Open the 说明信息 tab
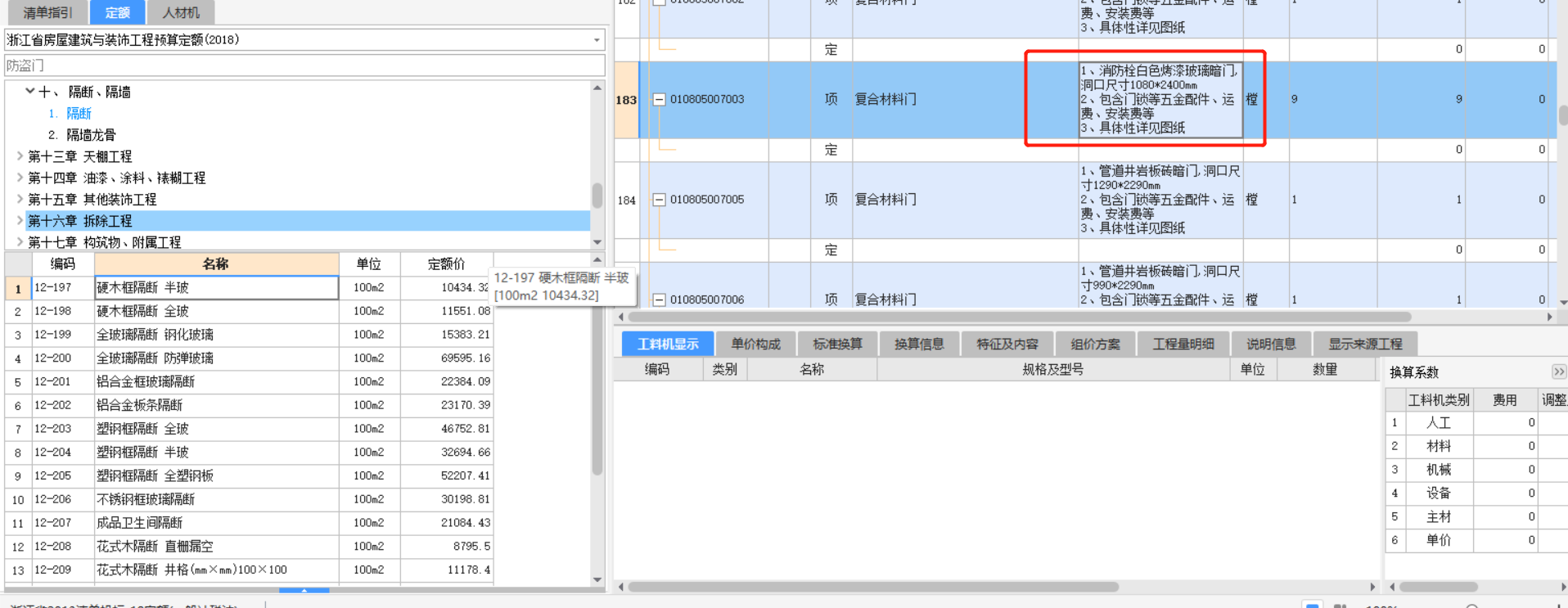This screenshot has width=1568, height=608. pyautogui.click(x=1271, y=345)
